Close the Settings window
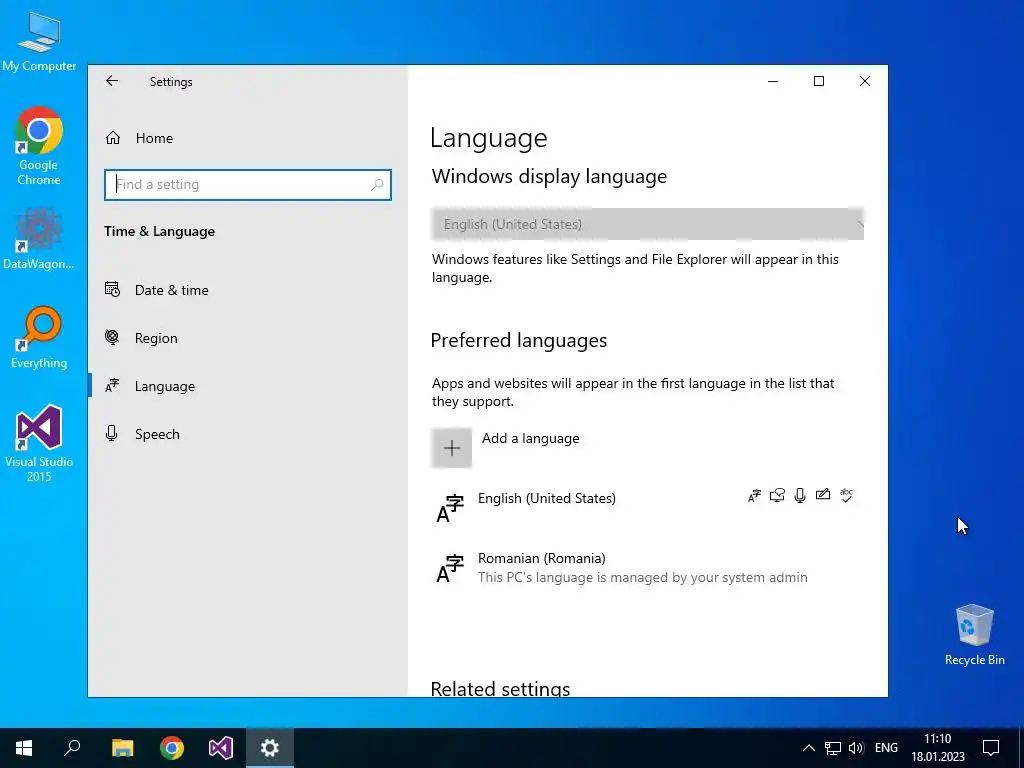The width and height of the screenshot is (1024, 768). tap(865, 81)
